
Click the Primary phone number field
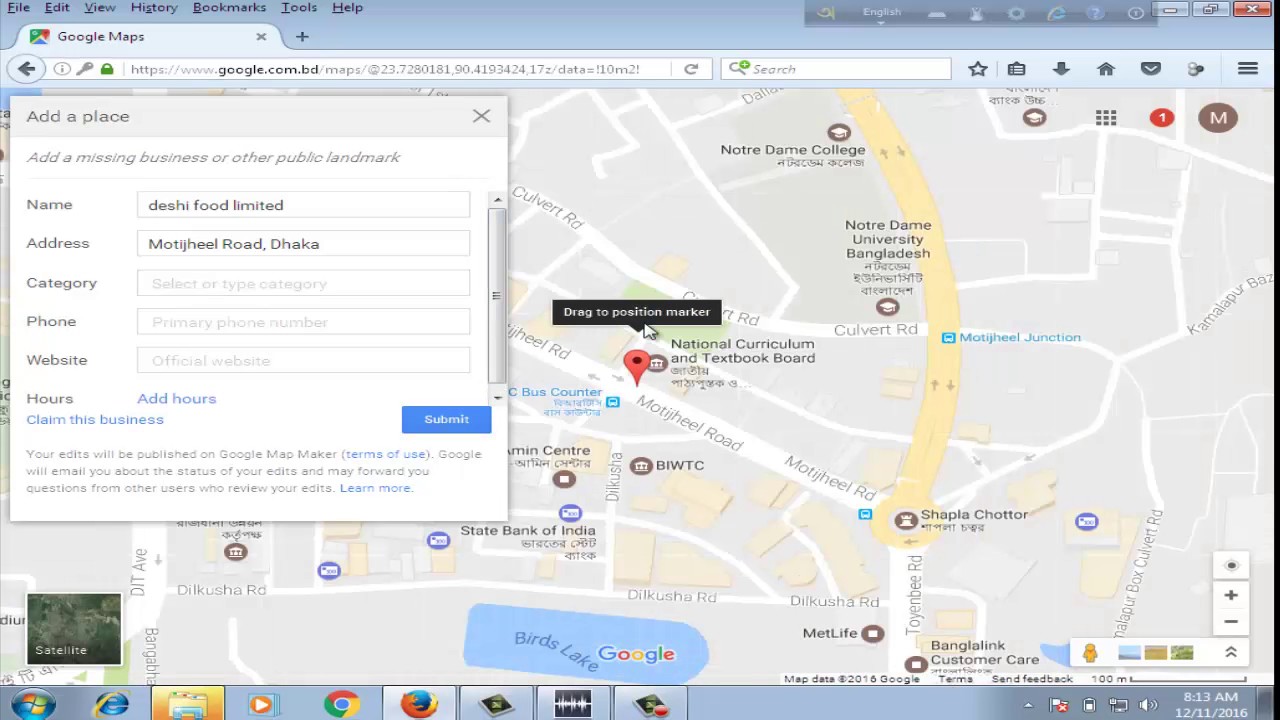[x=303, y=322]
